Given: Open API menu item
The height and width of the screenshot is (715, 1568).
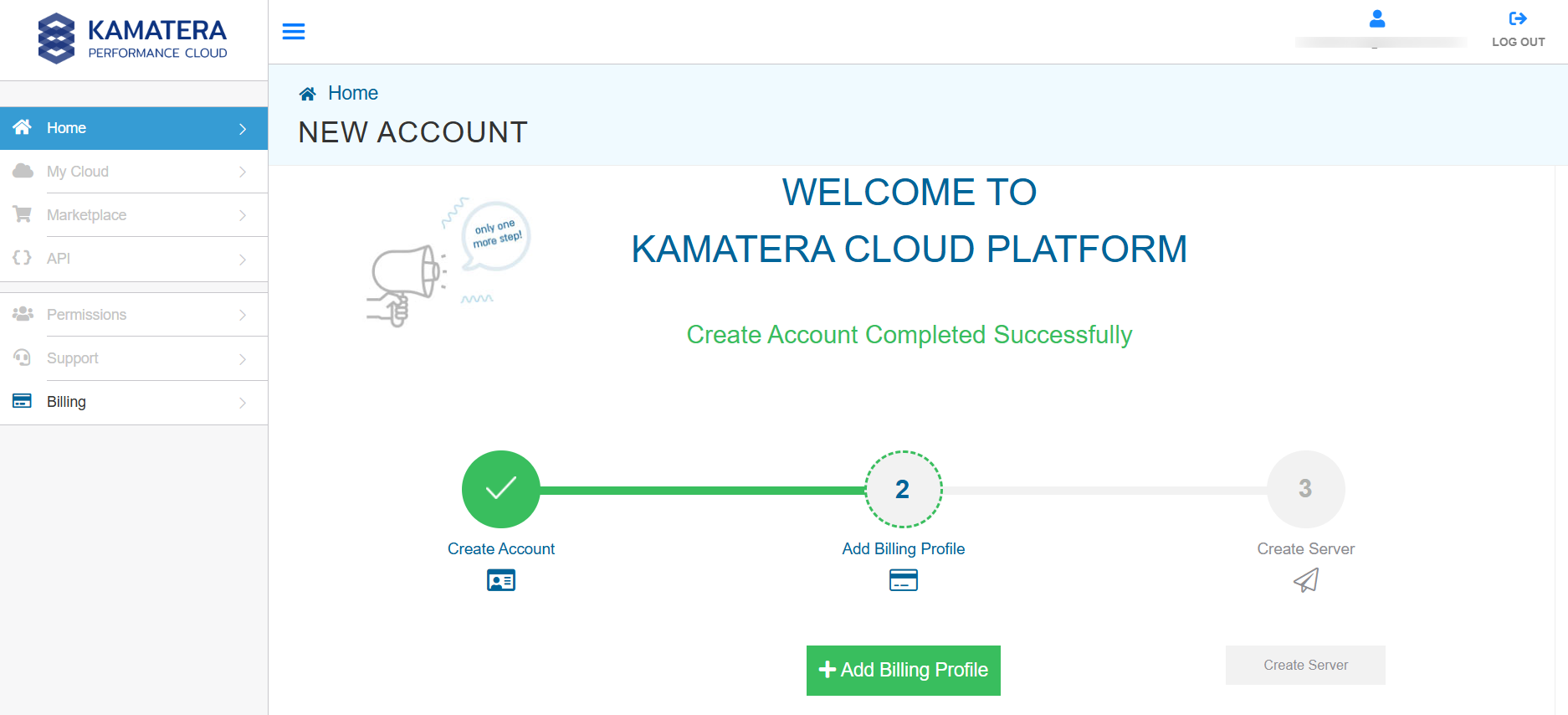Looking at the screenshot, I should click(134, 259).
